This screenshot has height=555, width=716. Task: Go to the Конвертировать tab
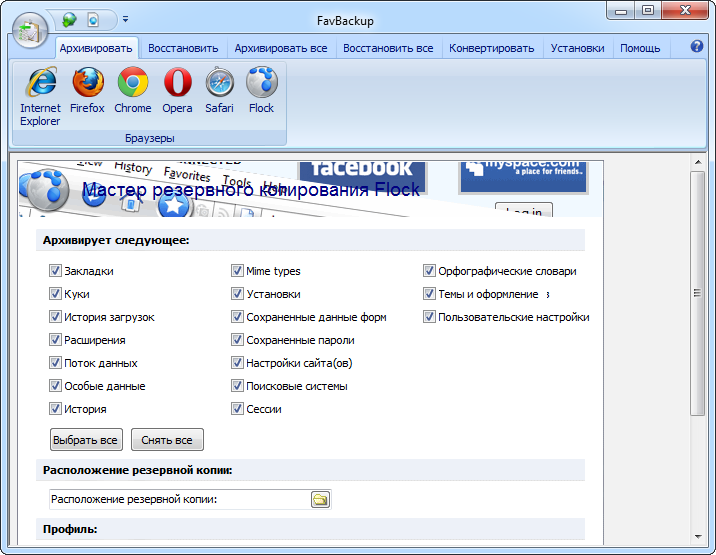[491, 48]
